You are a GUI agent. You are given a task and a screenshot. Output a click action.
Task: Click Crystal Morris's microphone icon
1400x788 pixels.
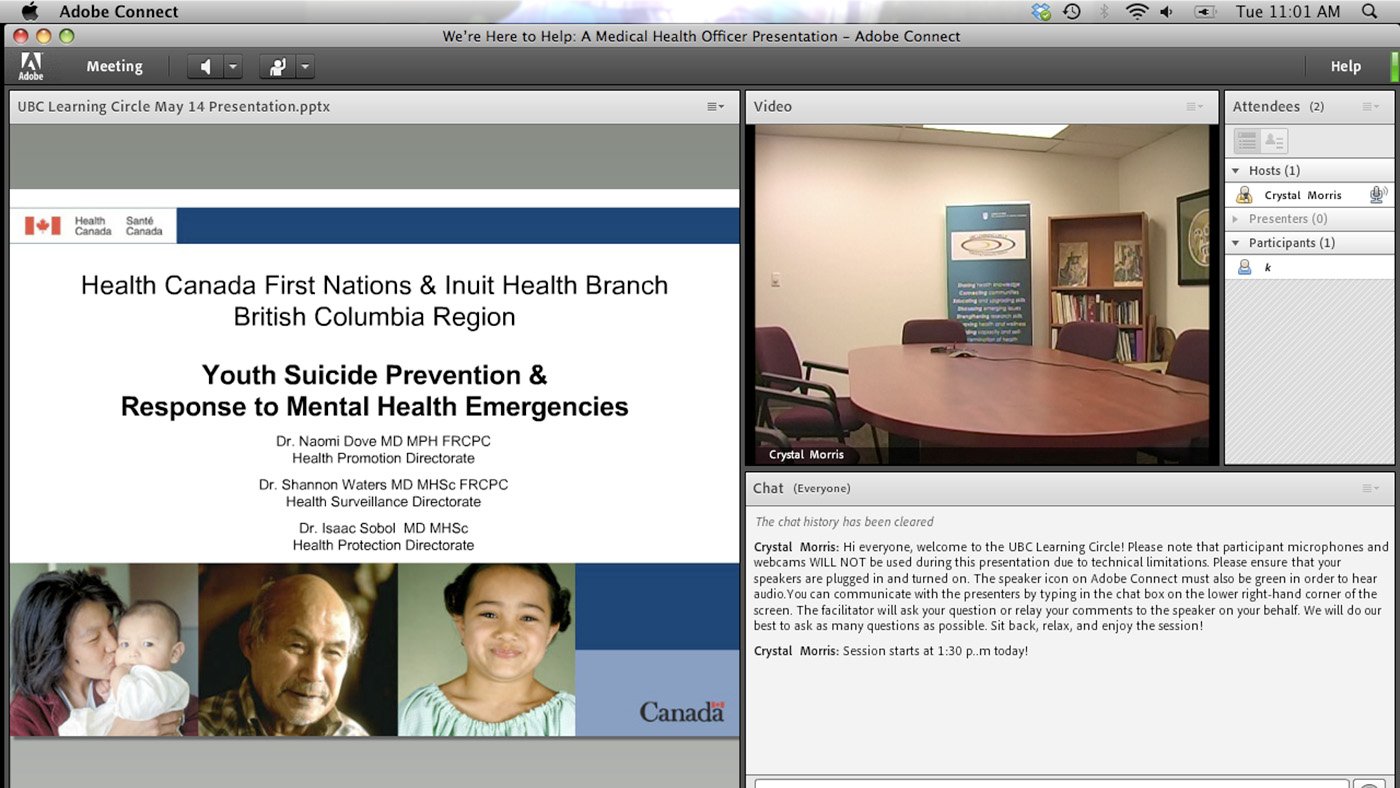[1378, 195]
